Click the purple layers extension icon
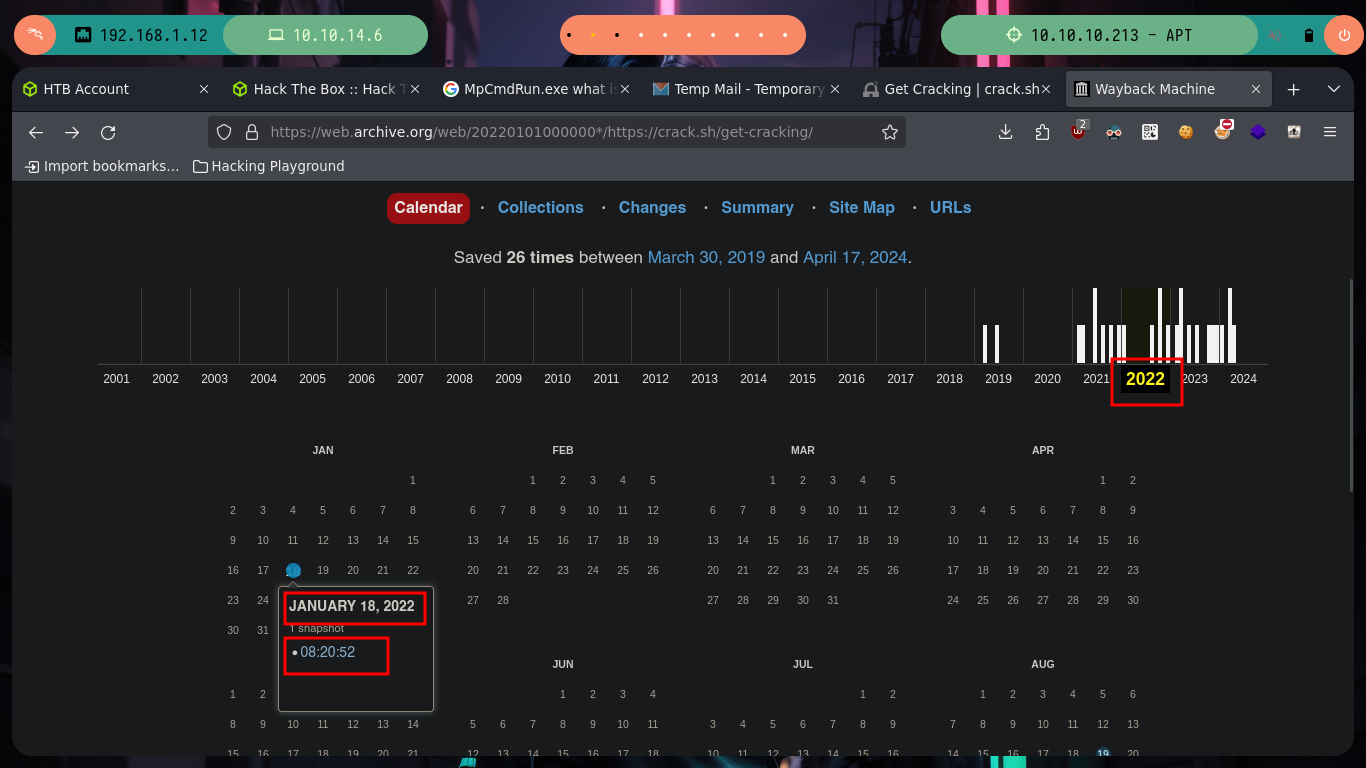This screenshot has width=1366, height=768. [x=1258, y=132]
